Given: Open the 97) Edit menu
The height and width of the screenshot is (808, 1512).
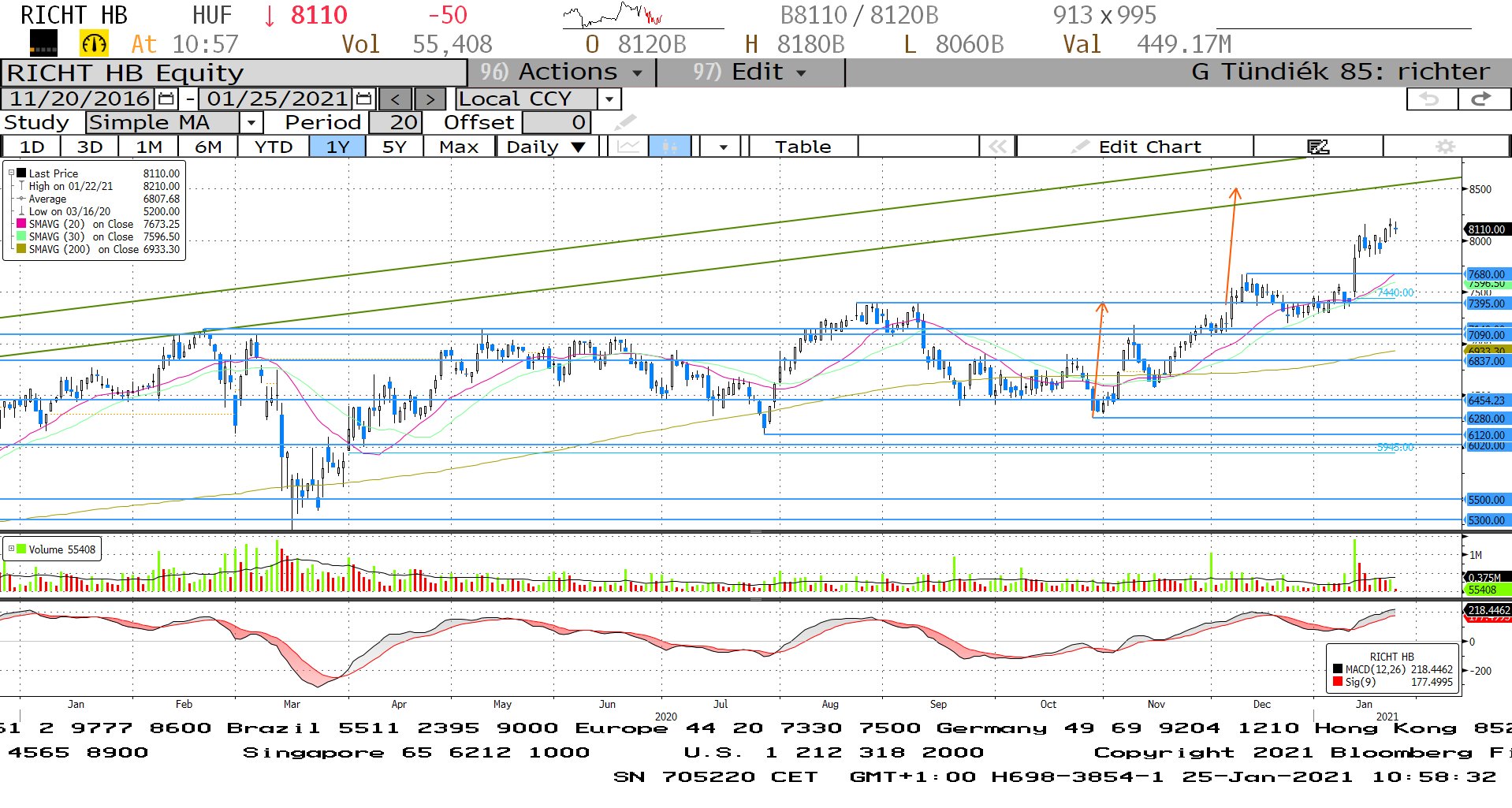Looking at the screenshot, I should [x=750, y=72].
